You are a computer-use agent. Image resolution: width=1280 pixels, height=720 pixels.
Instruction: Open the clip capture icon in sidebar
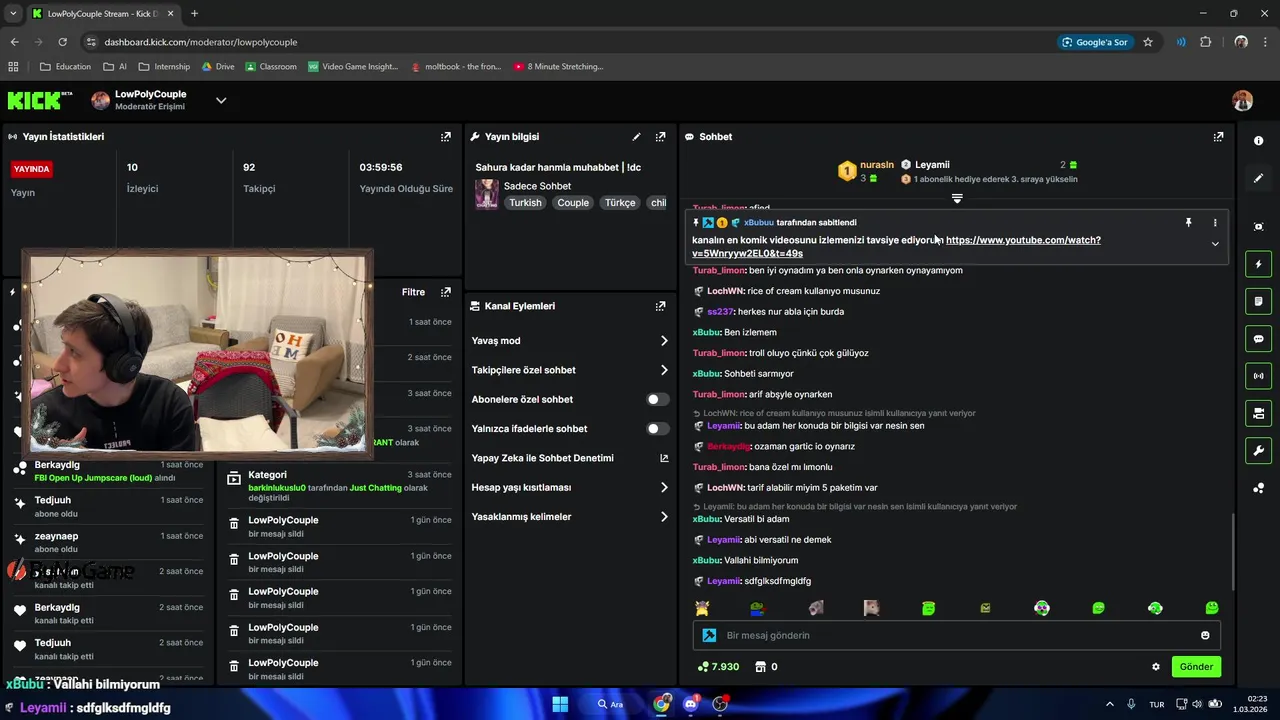tap(1258, 227)
